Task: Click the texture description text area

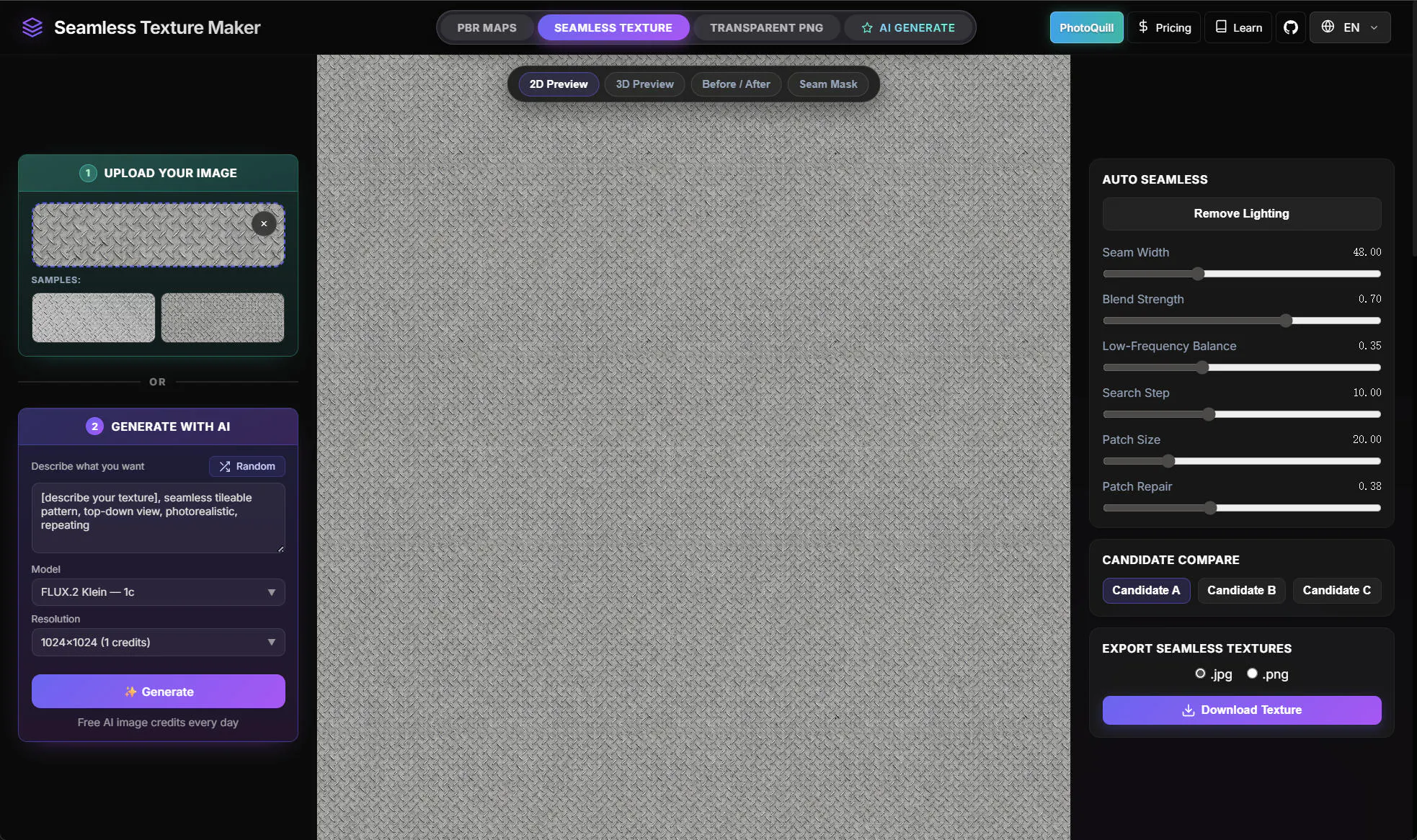Action: point(158,518)
